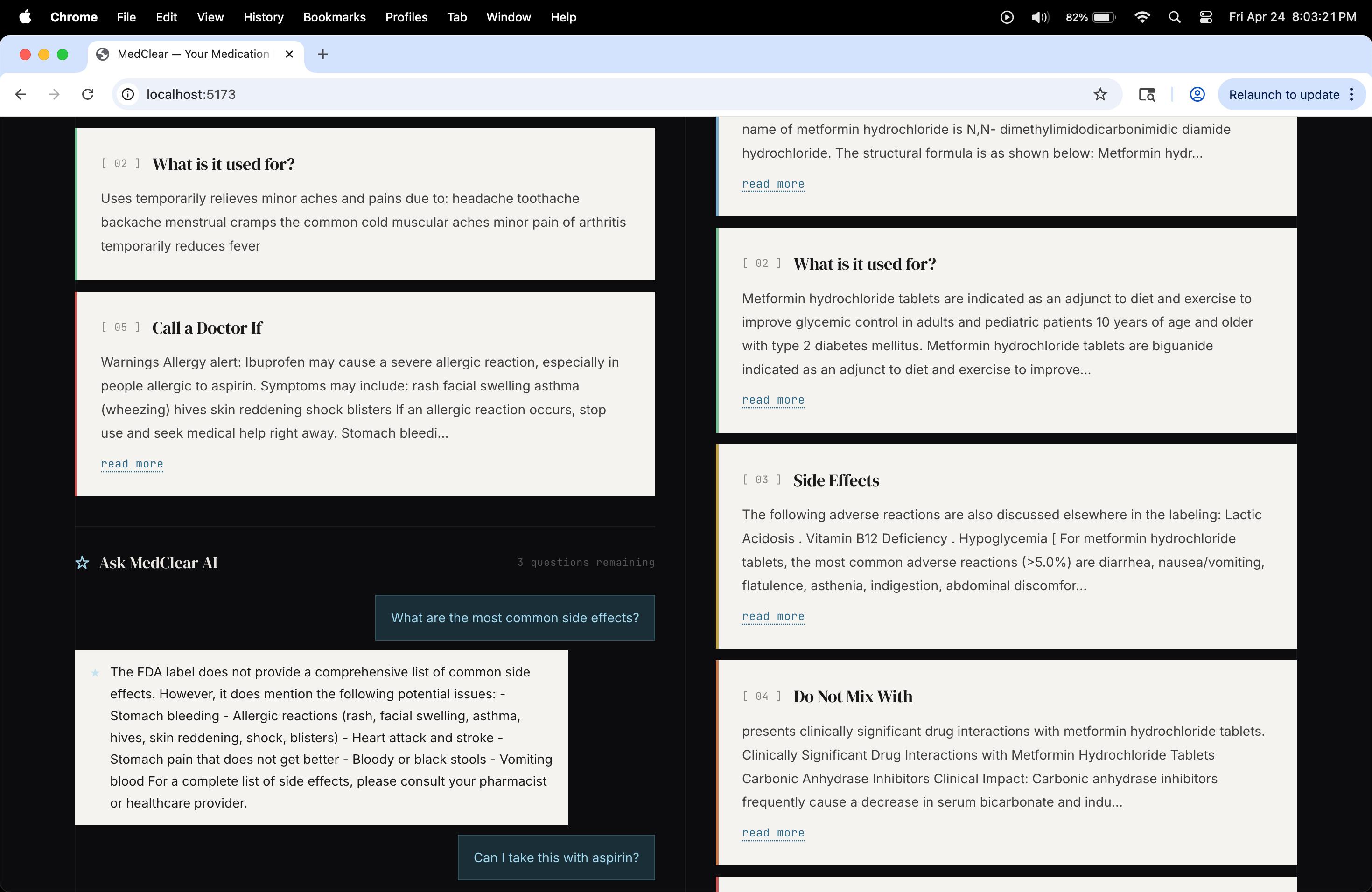1372x892 pixels.
Task: Expand read more under Side Effects
Action: pyautogui.click(x=772, y=617)
